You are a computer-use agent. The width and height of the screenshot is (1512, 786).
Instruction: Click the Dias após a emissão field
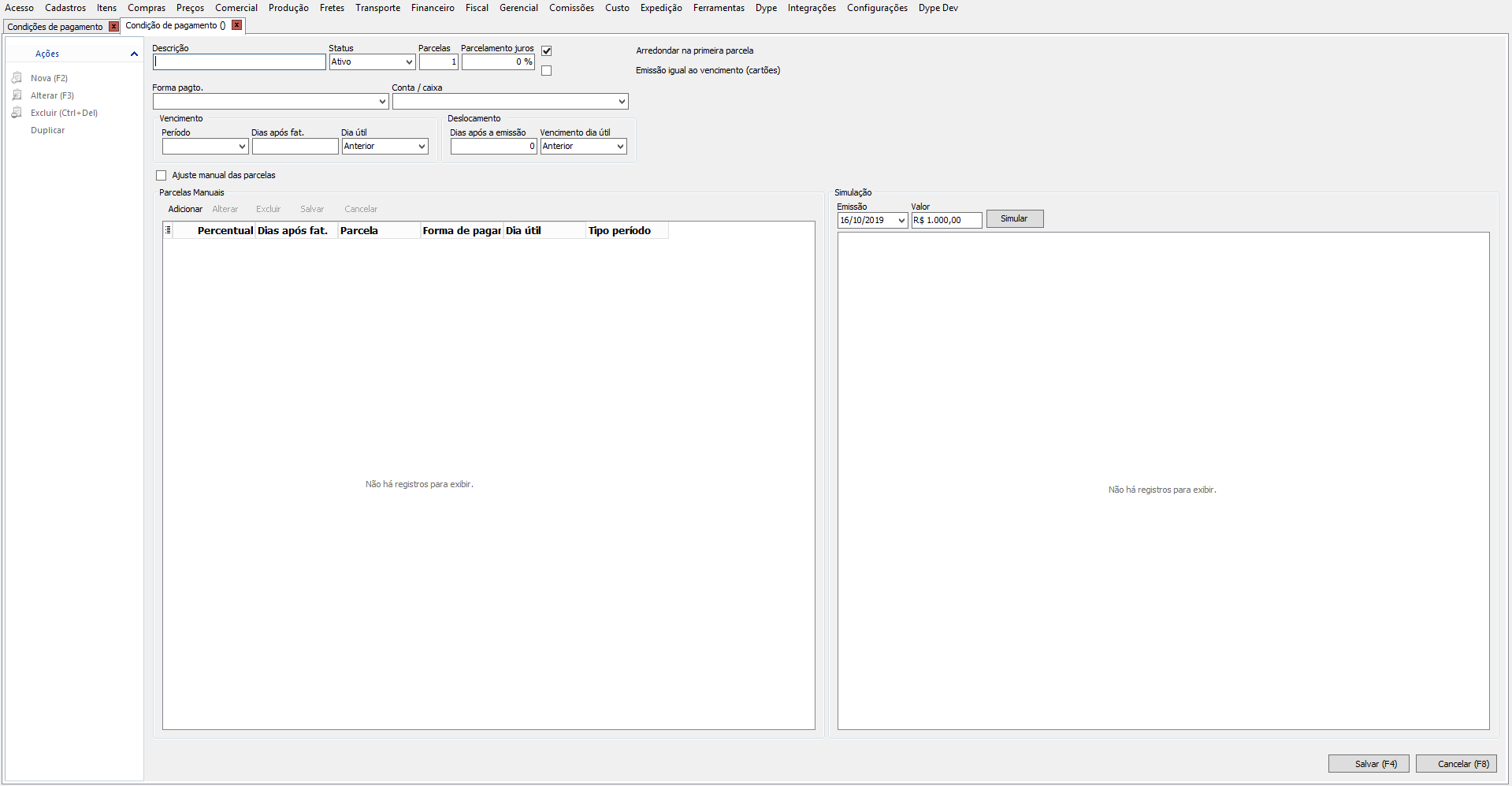tap(494, 147)
